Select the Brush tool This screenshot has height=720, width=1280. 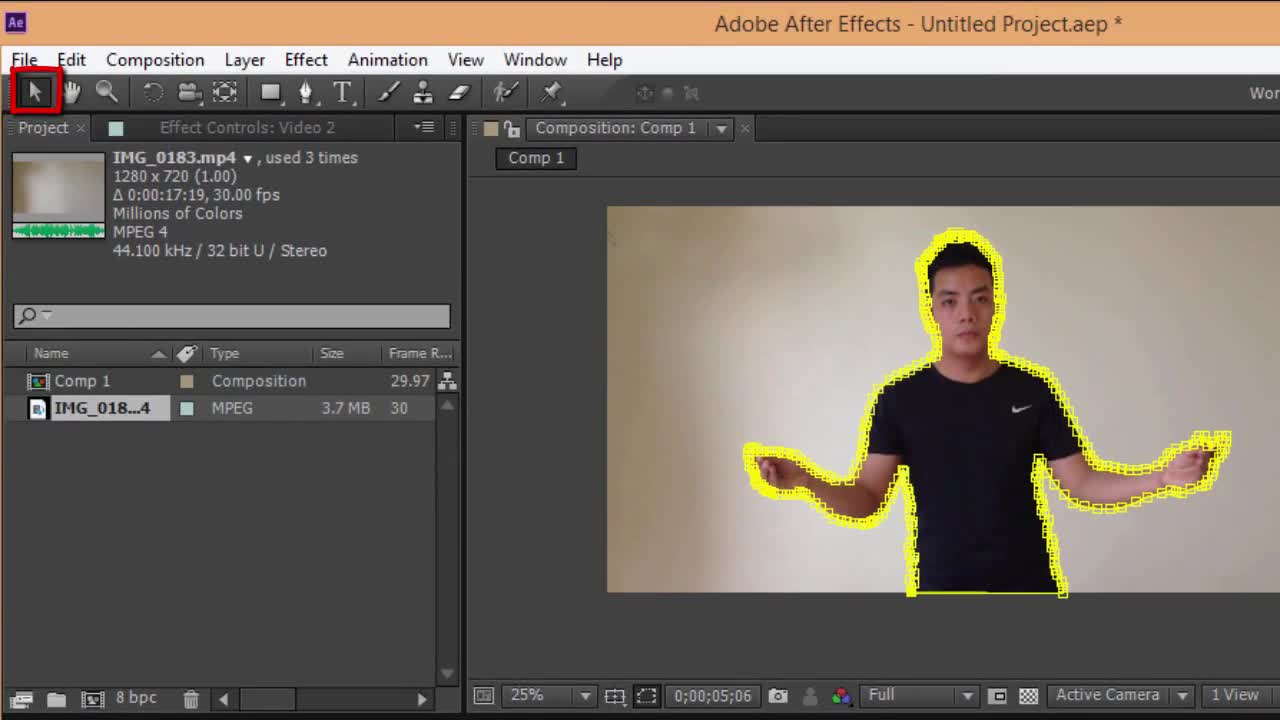(x=389, y=92)
